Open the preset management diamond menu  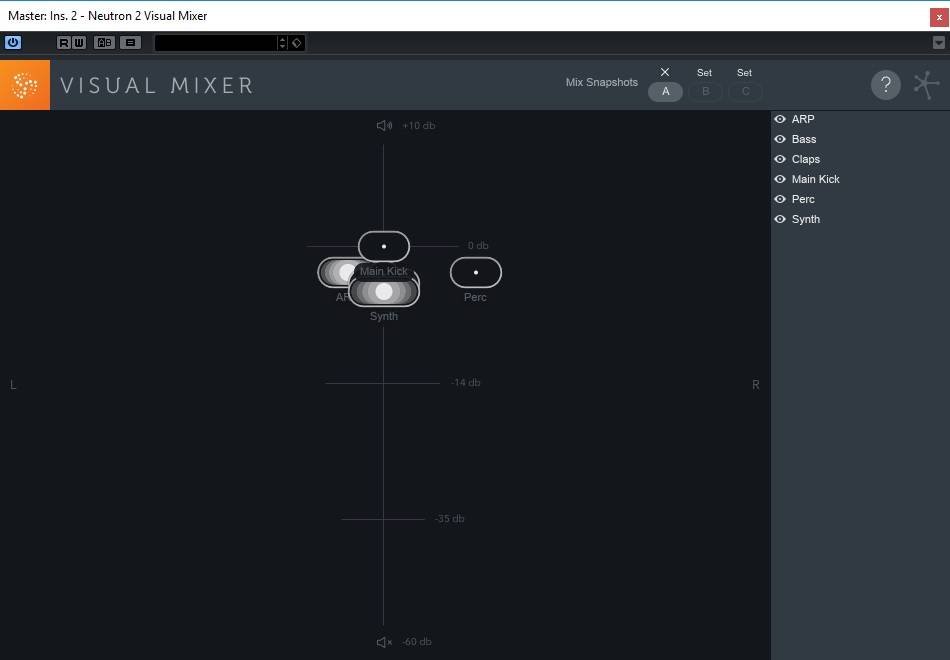point(297,43)
